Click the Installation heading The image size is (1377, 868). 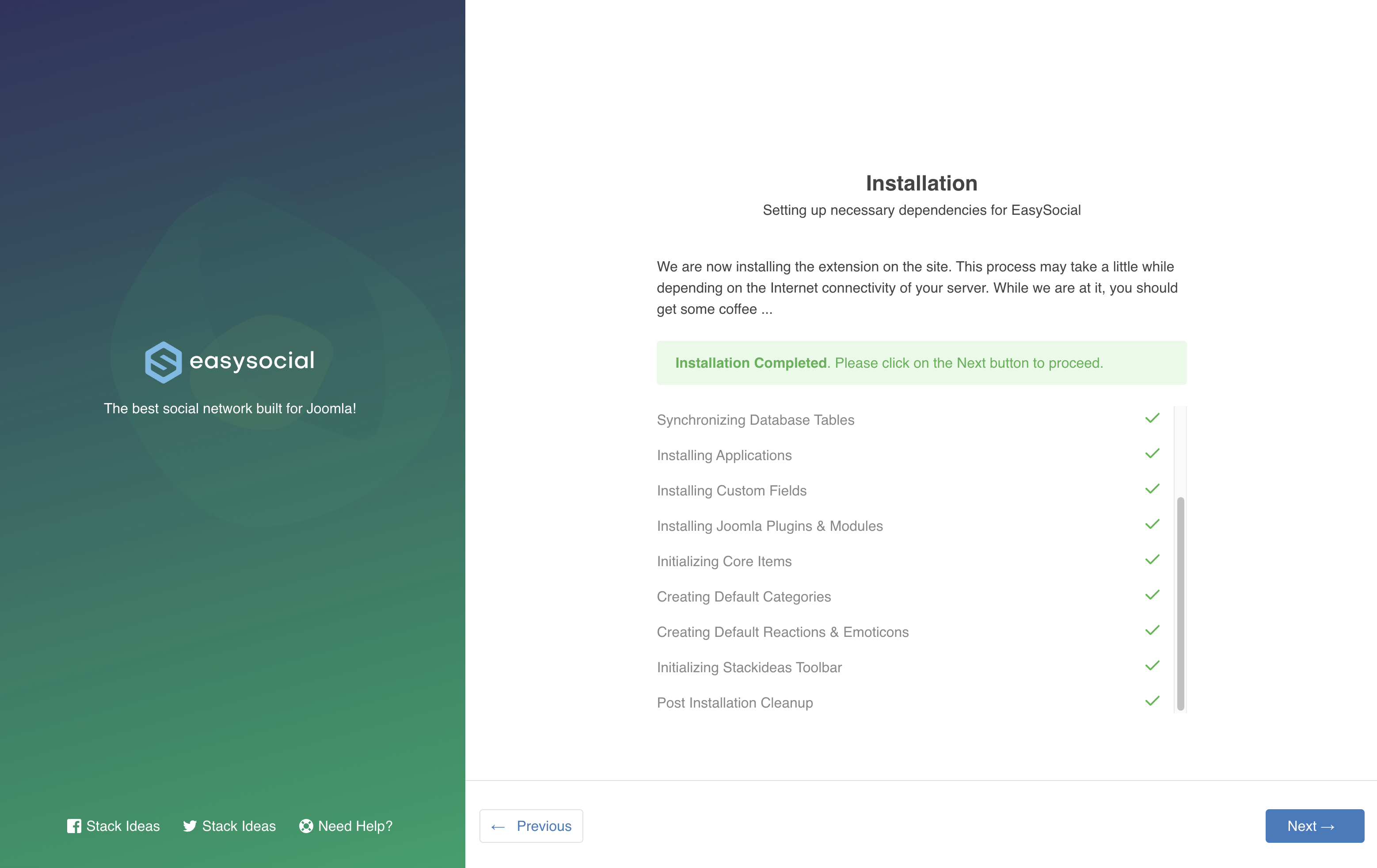click(921, 183)
